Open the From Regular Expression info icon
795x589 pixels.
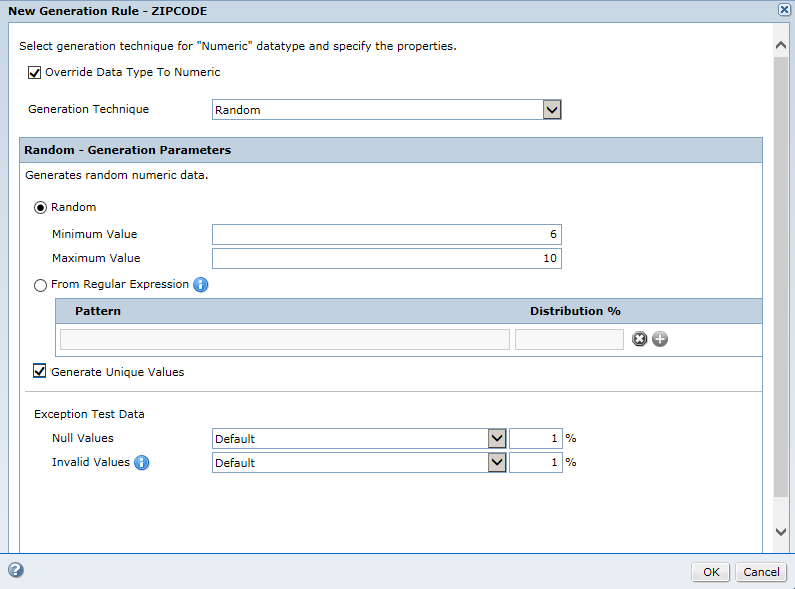tap(201, 285)
